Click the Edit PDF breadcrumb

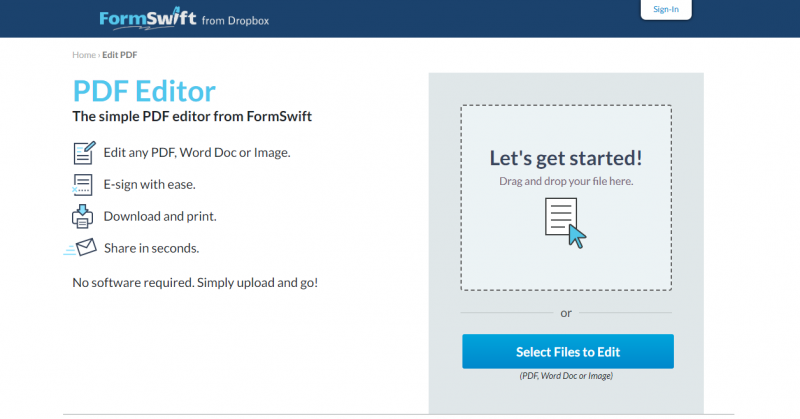click(119, 54)
